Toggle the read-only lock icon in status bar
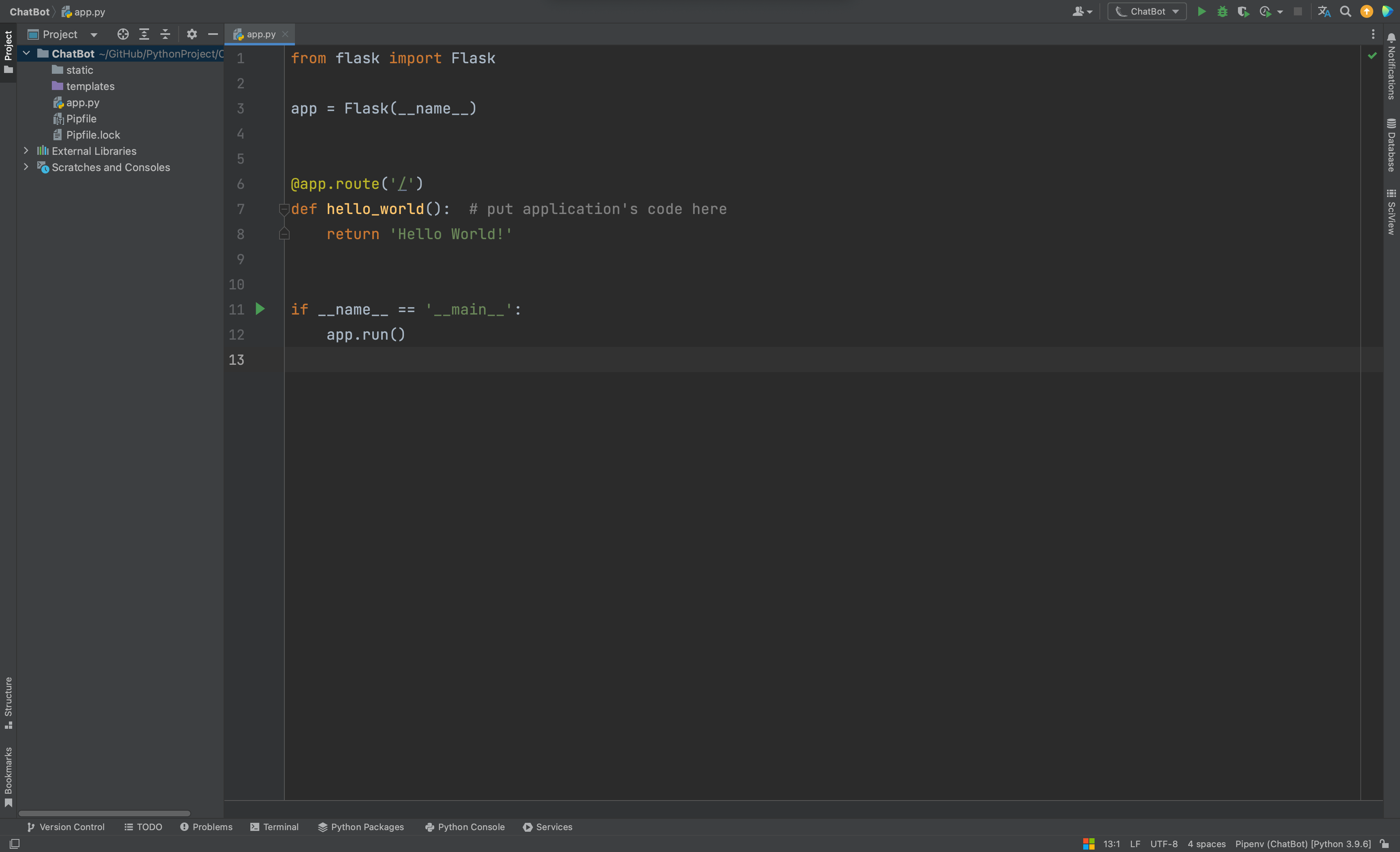Screen dimensions: 1400x852 point(1385,844)
